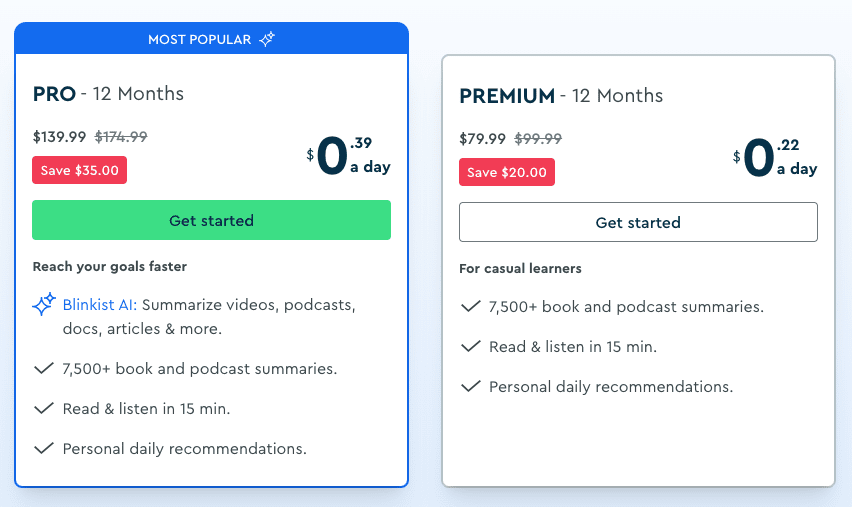852x507 pixels.
Task: Select the PREMIUM - 12 Months heading
Action: tap(561, 96)
